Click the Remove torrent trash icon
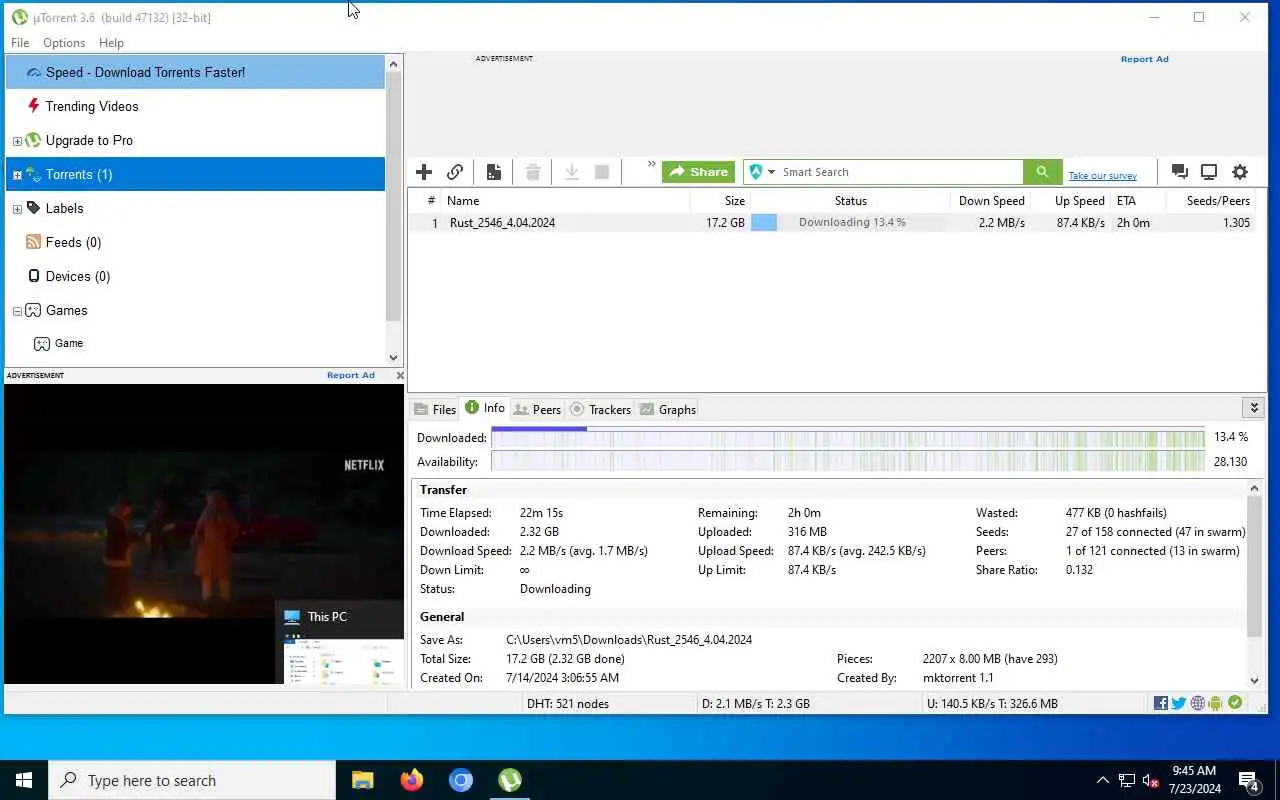1280x800 pixels. point(533,172)
